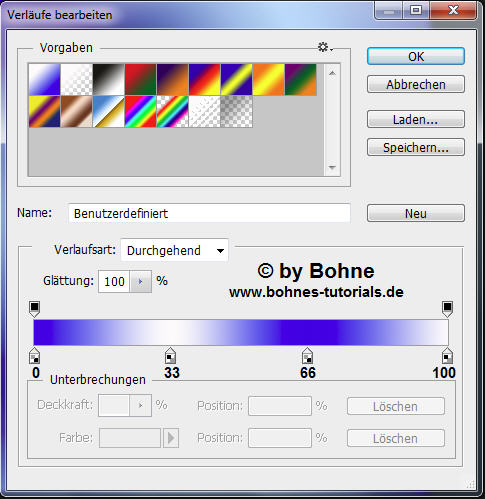Open the Verlaufsart dropdown
The image size is (485, 499).
(174, 250)
